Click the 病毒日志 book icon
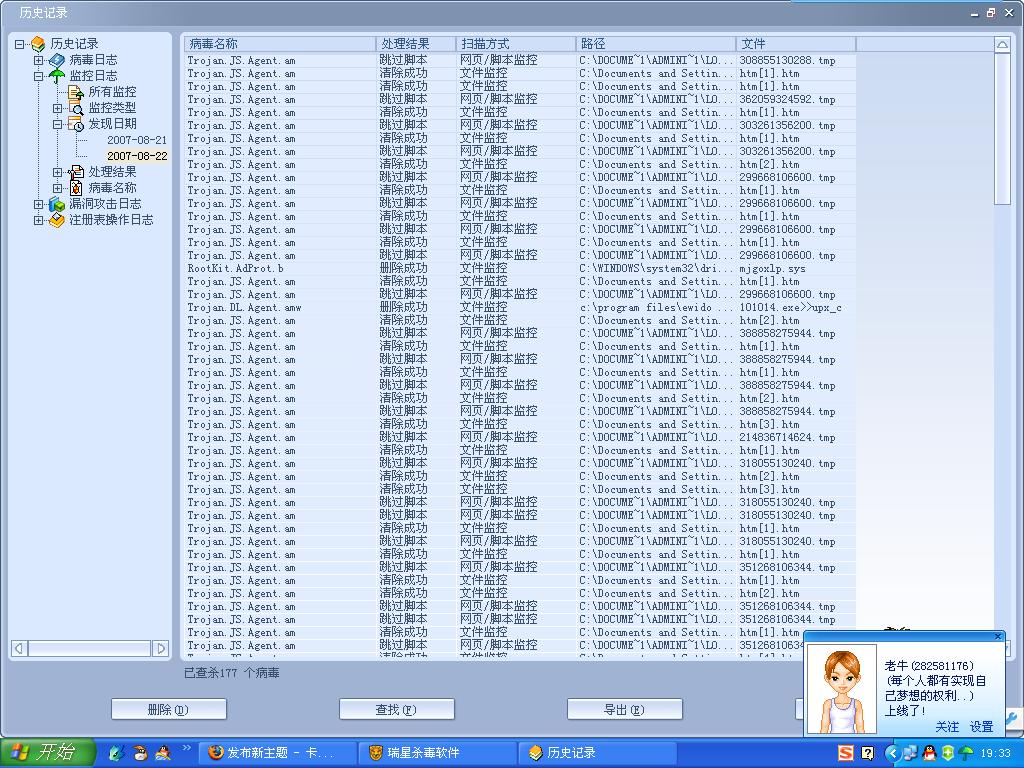 [x=57, y=60]
